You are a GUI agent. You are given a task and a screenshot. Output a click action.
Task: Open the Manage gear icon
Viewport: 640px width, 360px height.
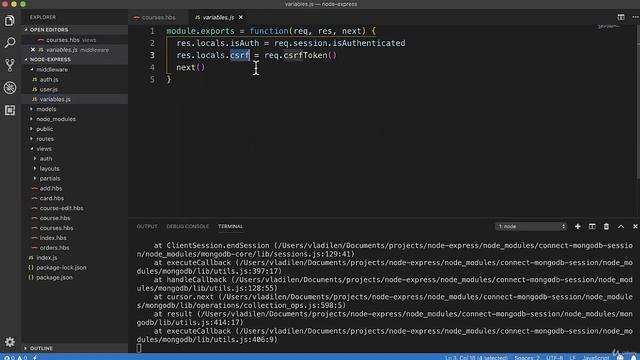[x=10, y=342]
